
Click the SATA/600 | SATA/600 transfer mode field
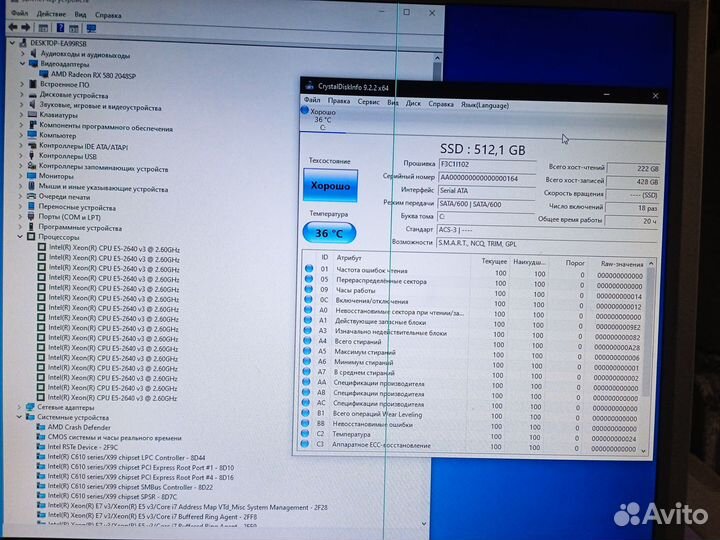[487, 204]
